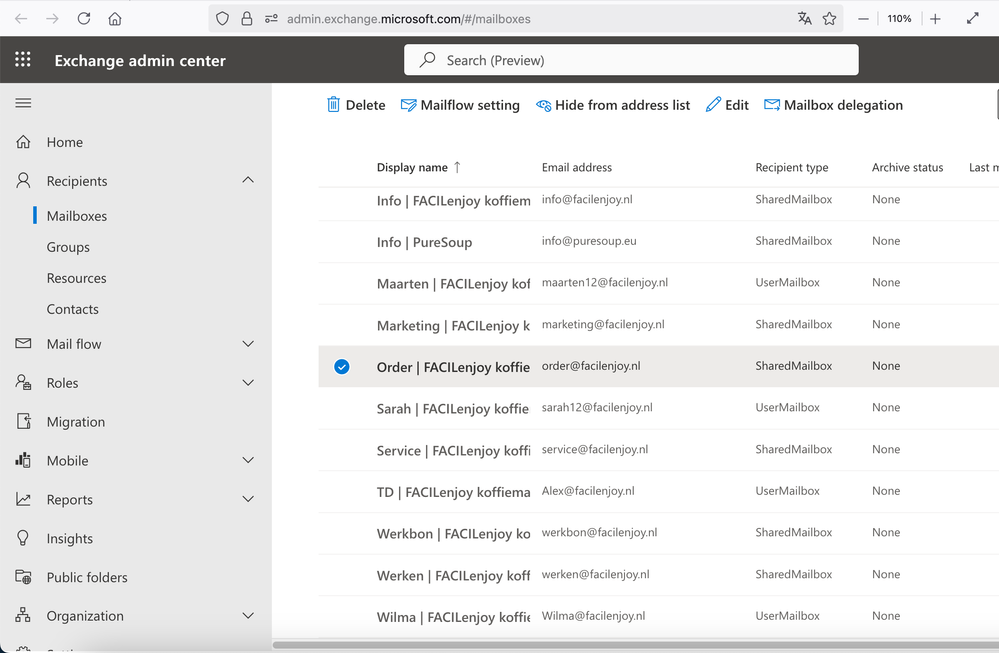The image size is (999, 653).
Task: Expand the Reports section chevron
Action: [248, 499]
